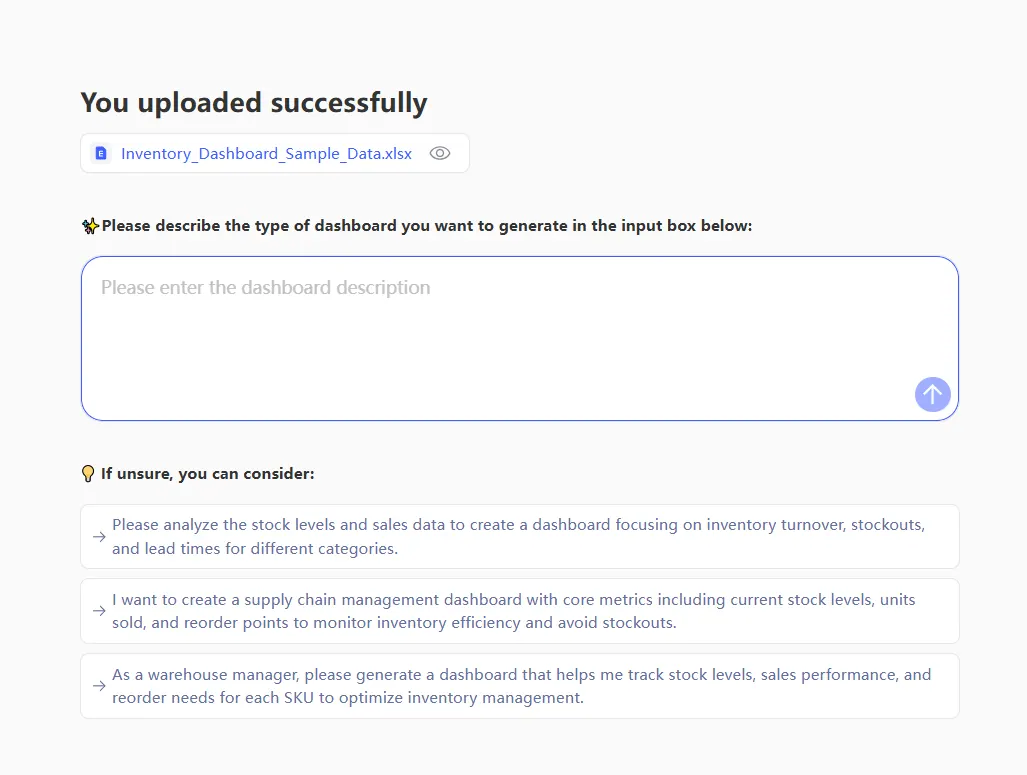Image resolution: width=1027 pixels, height=775 pixels.
Task: Click the sparkle icon beside the prompt label
Action: (90, 226)
